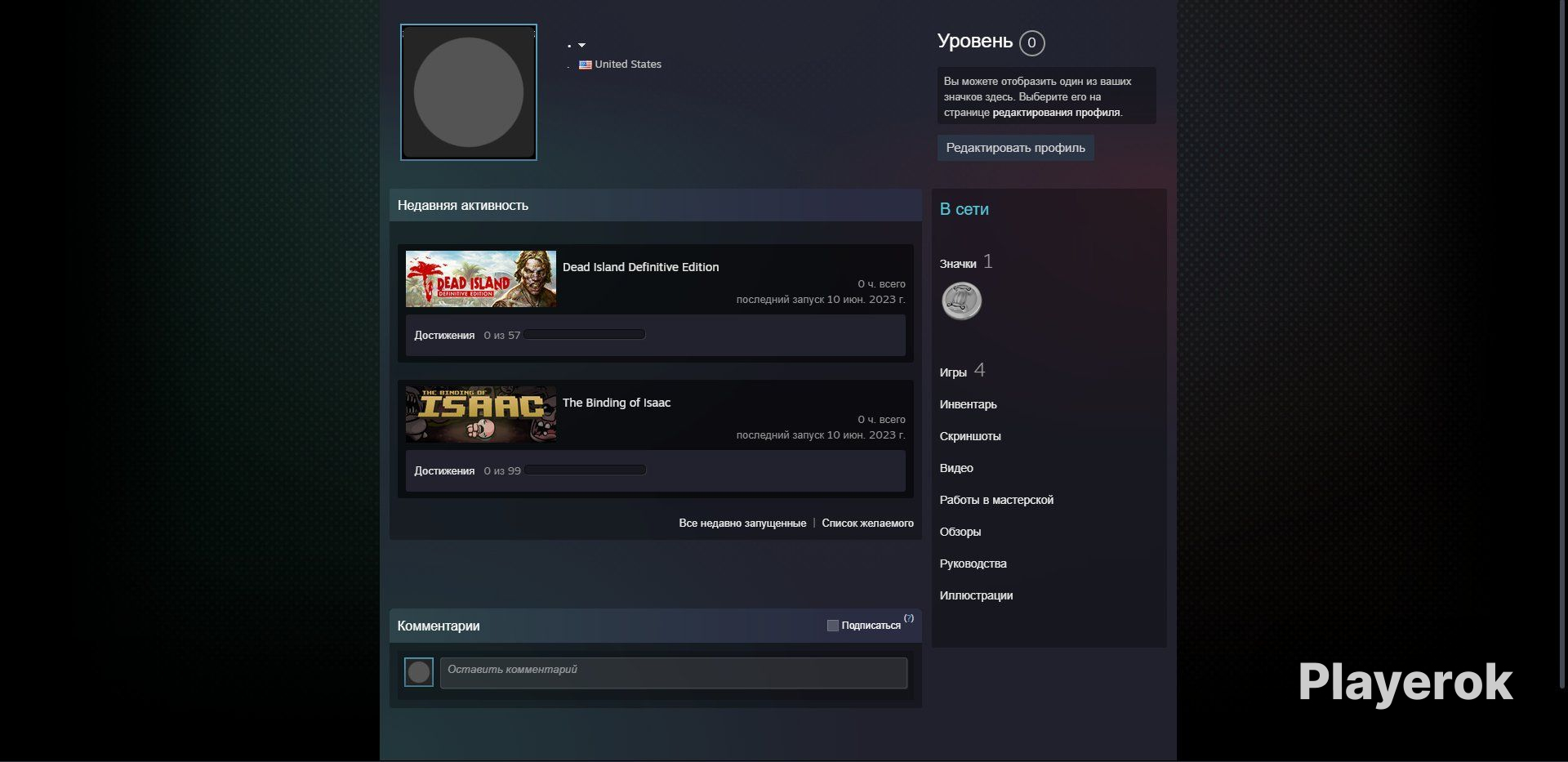Screen dimensions: 1568x762
Task: Go to Скриншоты in the sidebar
Action: click(x=970, y=436)
